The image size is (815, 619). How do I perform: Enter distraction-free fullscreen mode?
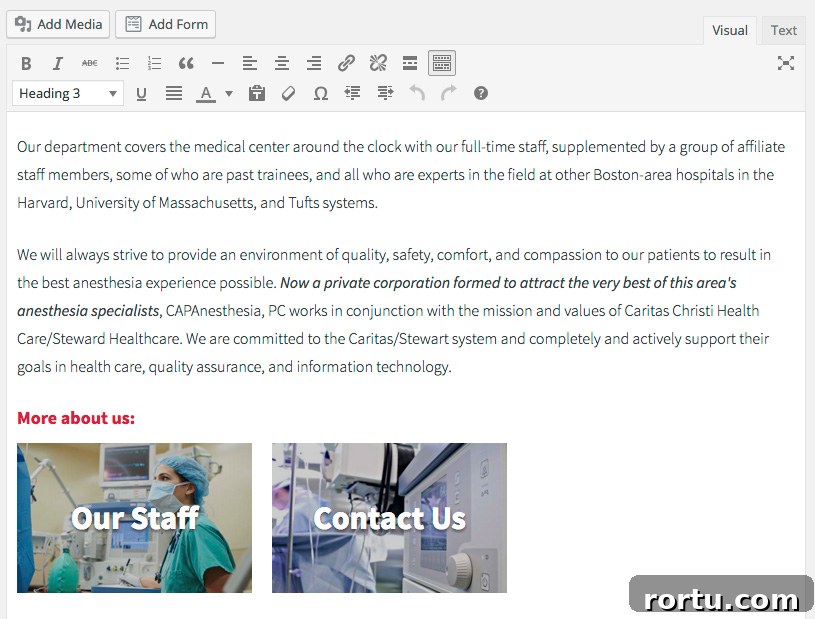pyautogui.click(x=785, y=63)
